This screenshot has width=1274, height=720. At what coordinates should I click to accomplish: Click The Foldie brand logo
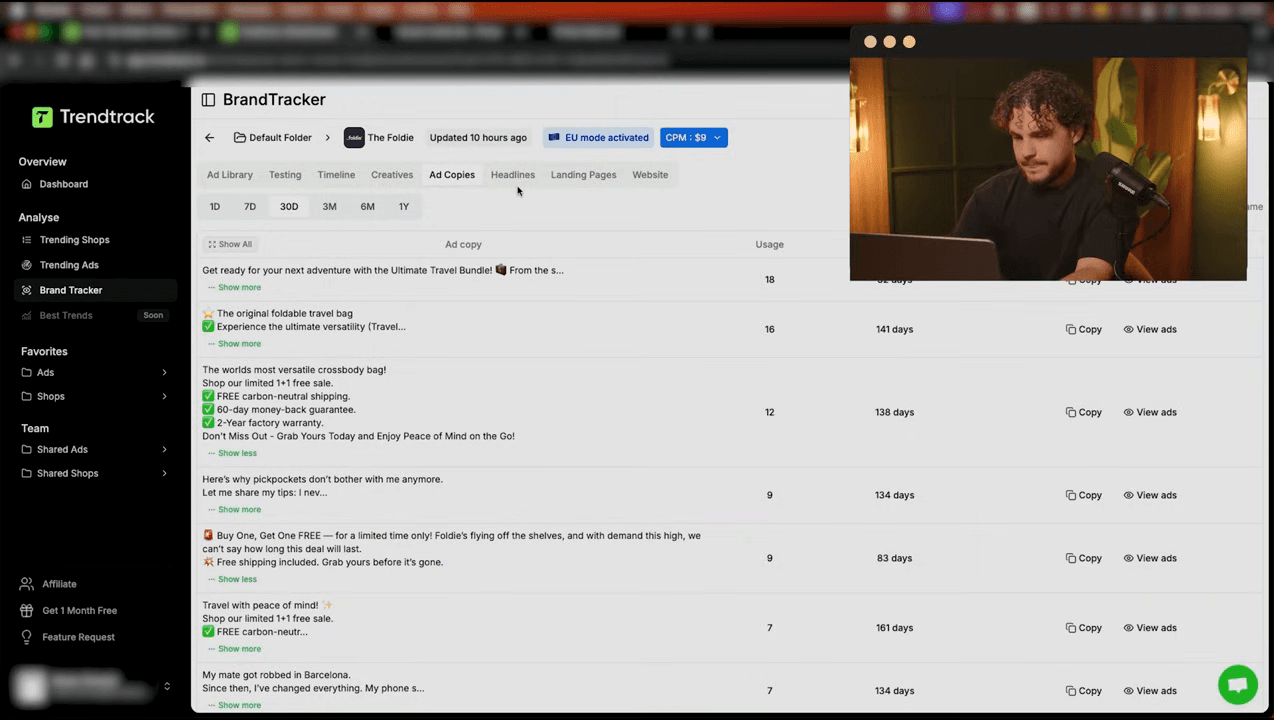point(354,138)
